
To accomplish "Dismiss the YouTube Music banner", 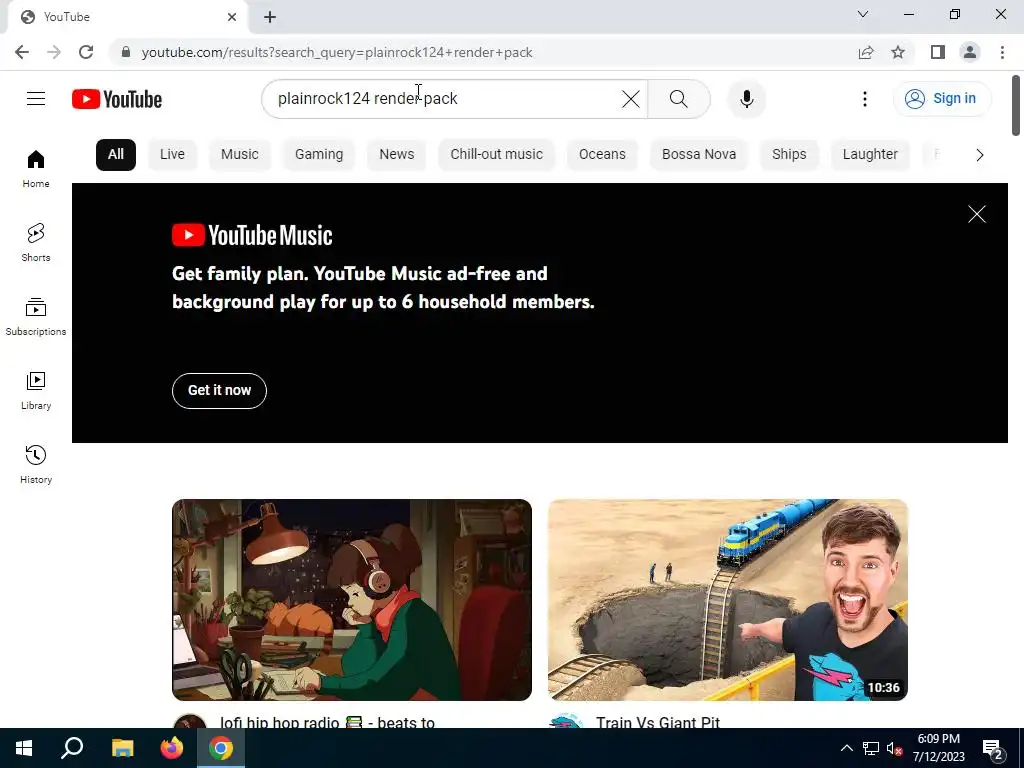I will coord(976,214).
